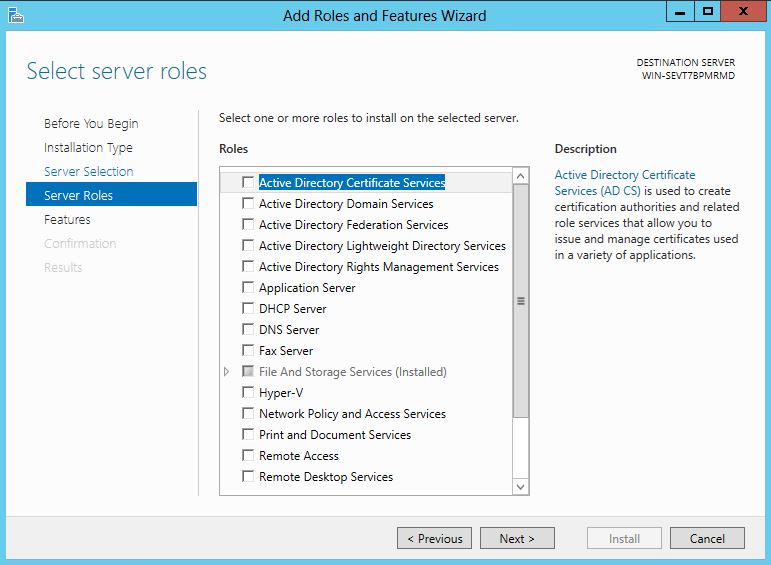The width and height of the screenshot is (771, 565).
Task: Expand File And Storage Services node
Action: click(x=227, y=372)
